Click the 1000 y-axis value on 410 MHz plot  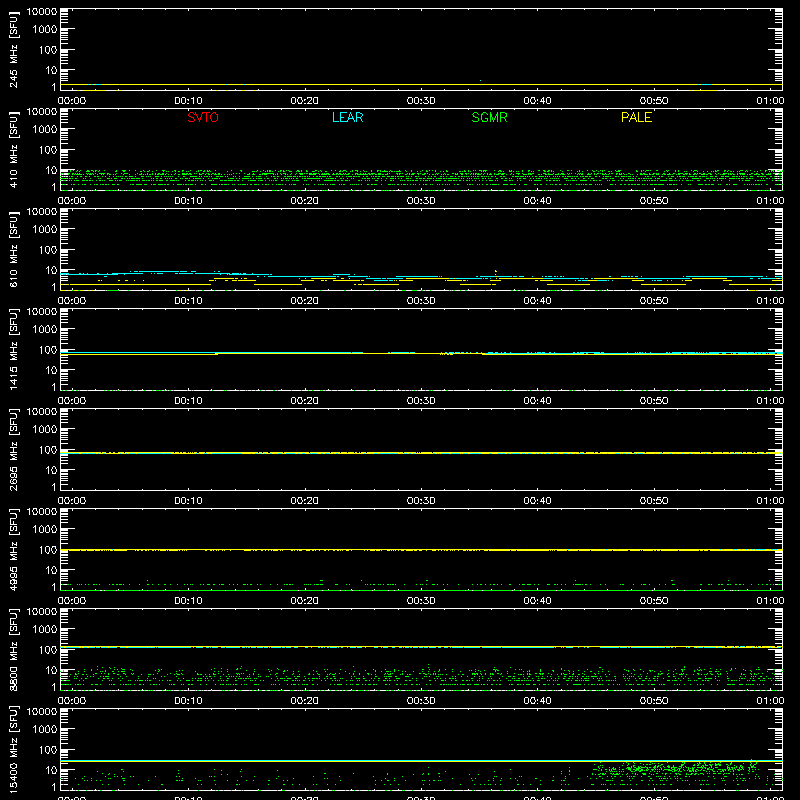[45, 130]
